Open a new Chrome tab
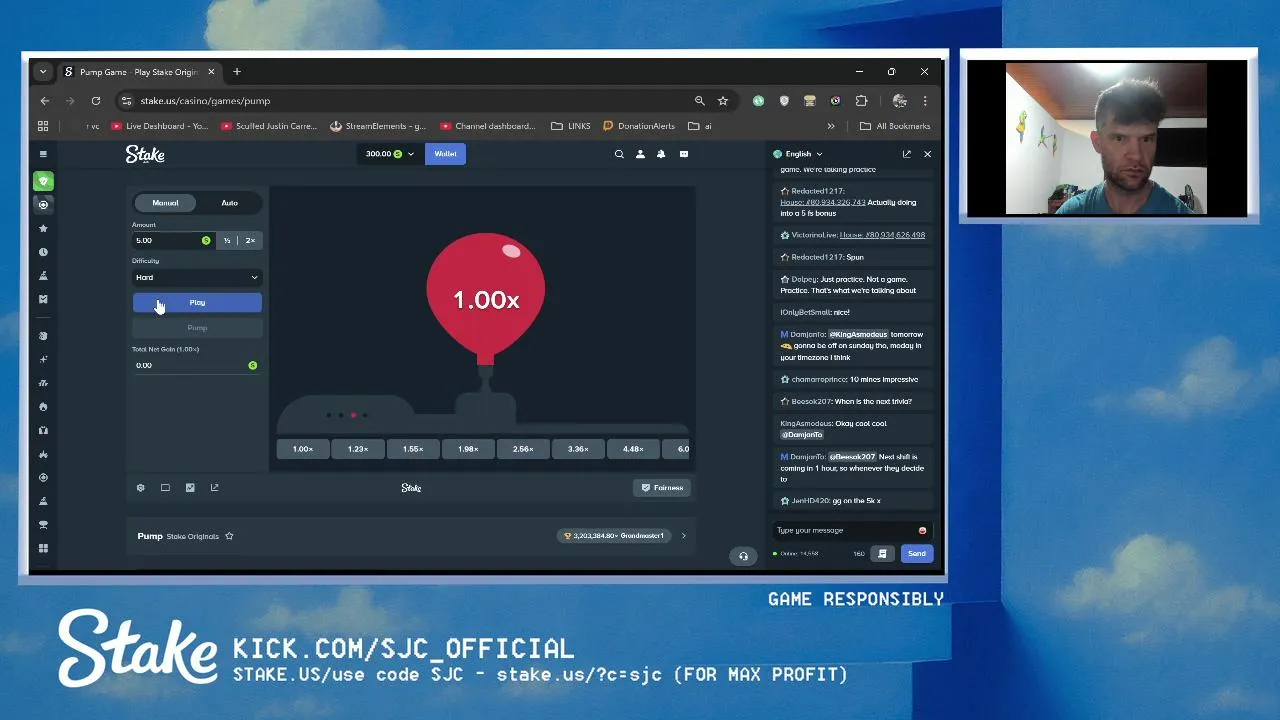Image resolution: width=1280 pixels, height=720 pixels. tap(237, 72)
